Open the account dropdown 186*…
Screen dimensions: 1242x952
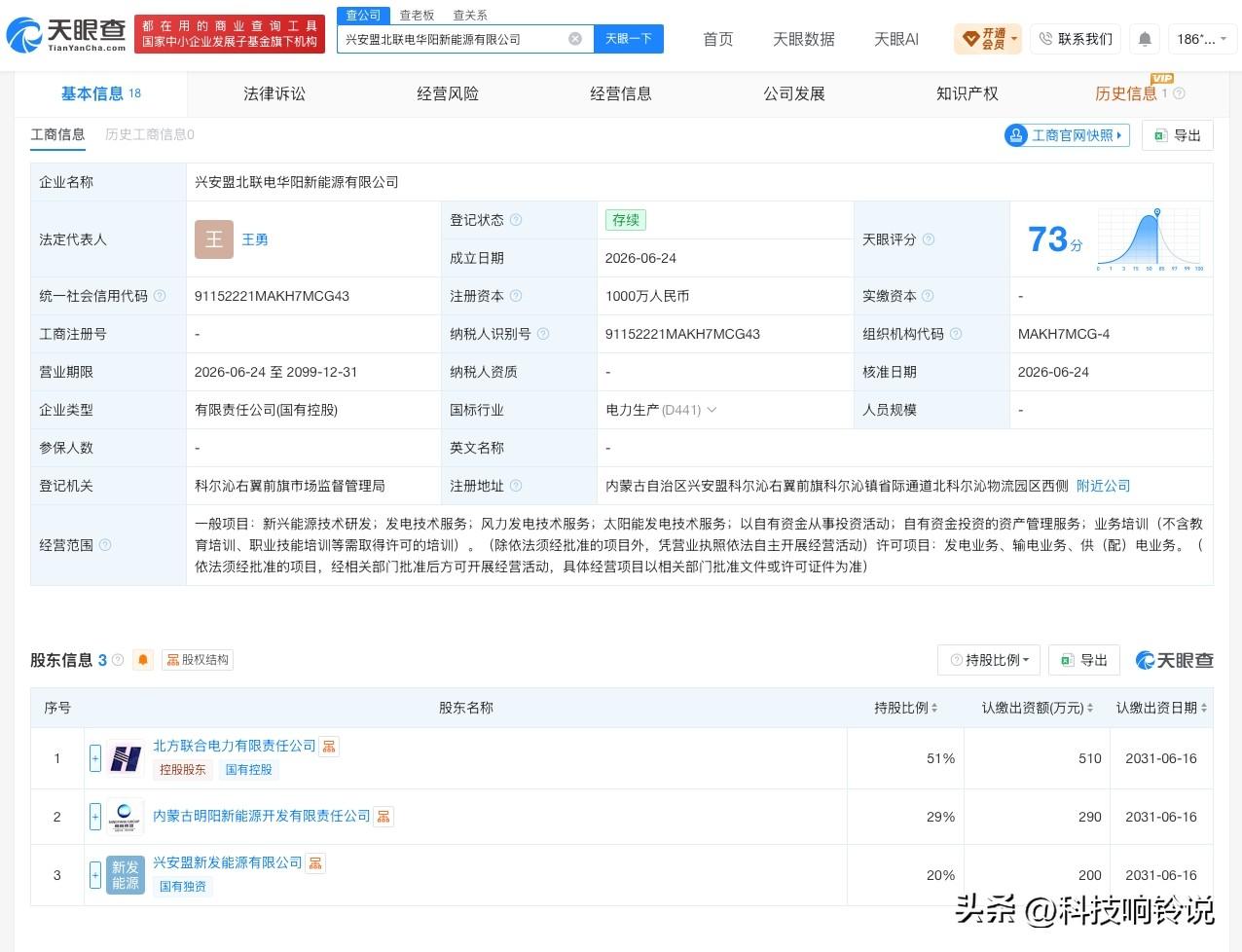[1202, 39]
